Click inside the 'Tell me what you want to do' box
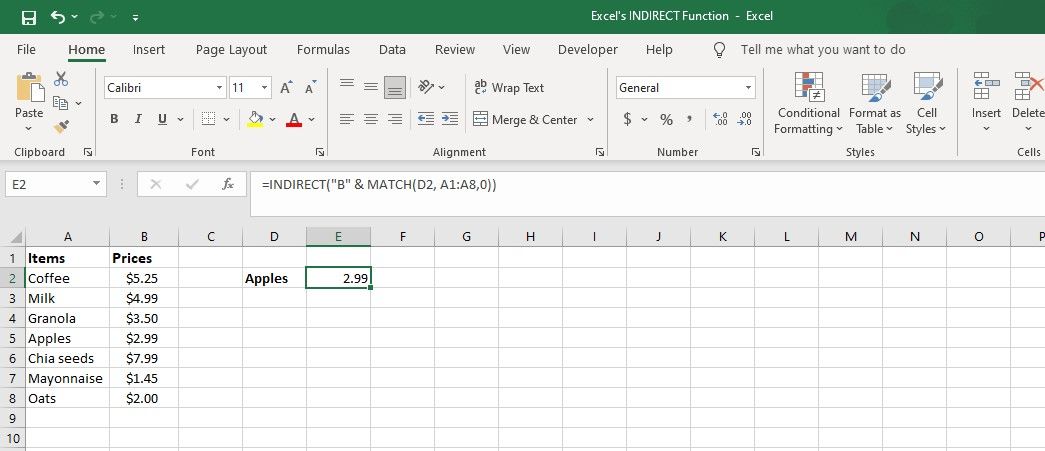This screenshot has width=1045, height=451. pos(822,50)
